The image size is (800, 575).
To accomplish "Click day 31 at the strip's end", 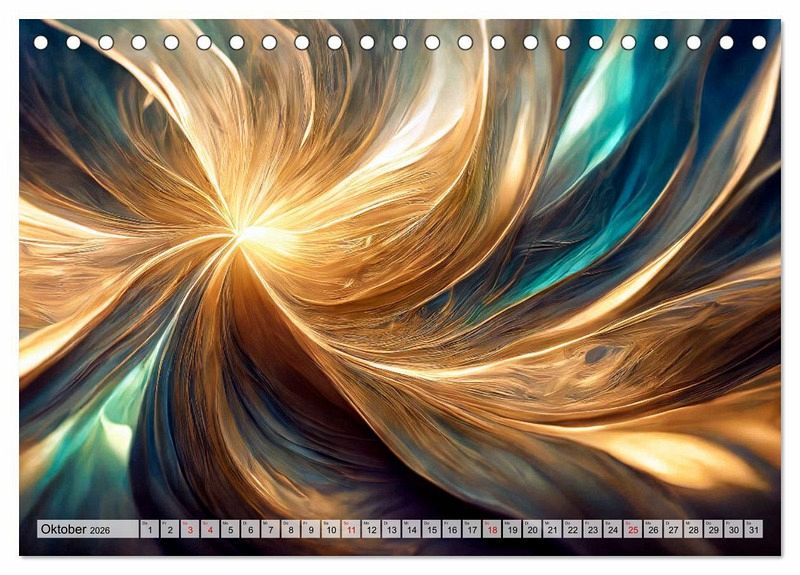I will (x=753, y=529).
